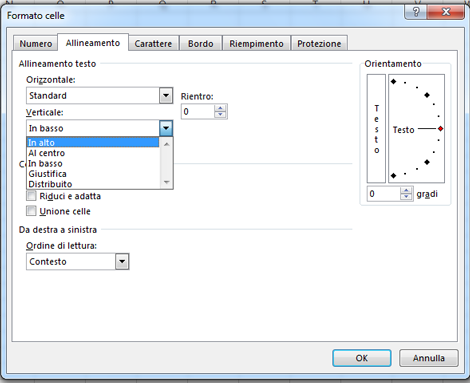Open the Orizzontale dropdown arrow
This screenshot has width=470, height=383.
click(166, 96)
